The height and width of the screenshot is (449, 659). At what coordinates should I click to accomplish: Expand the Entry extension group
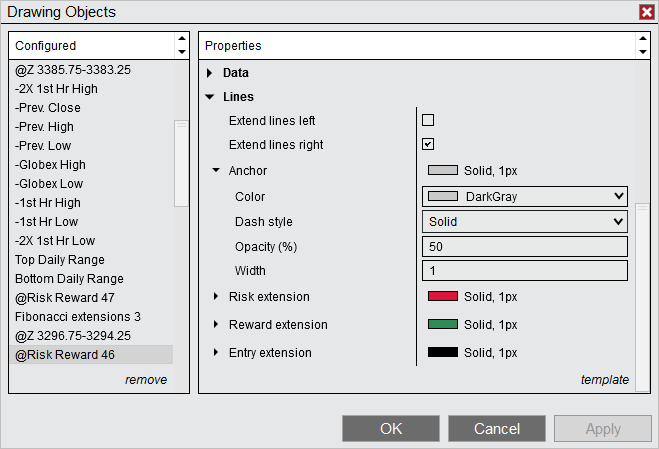point(216,352)
